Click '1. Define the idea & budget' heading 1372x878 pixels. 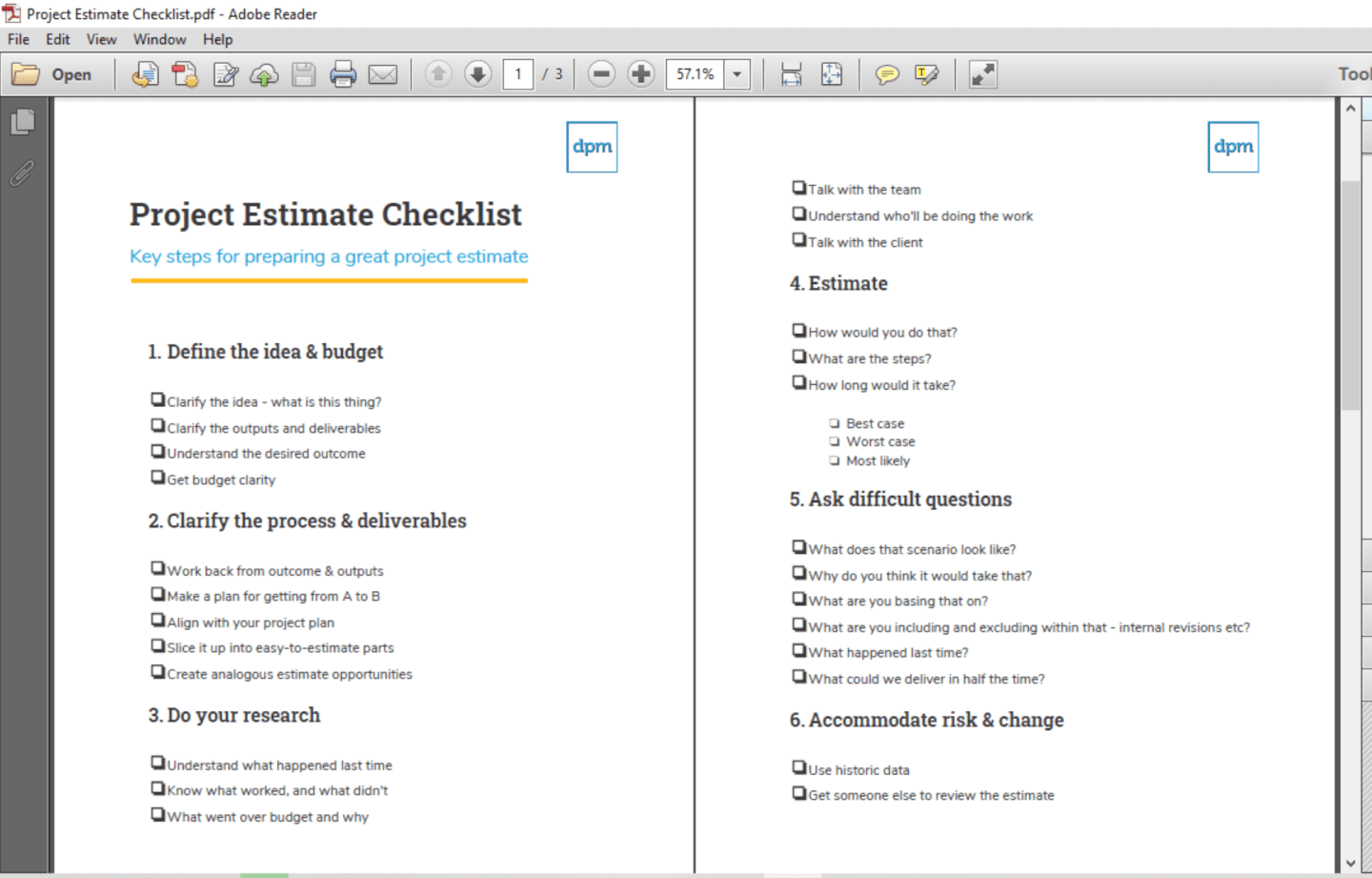(266, 352)
